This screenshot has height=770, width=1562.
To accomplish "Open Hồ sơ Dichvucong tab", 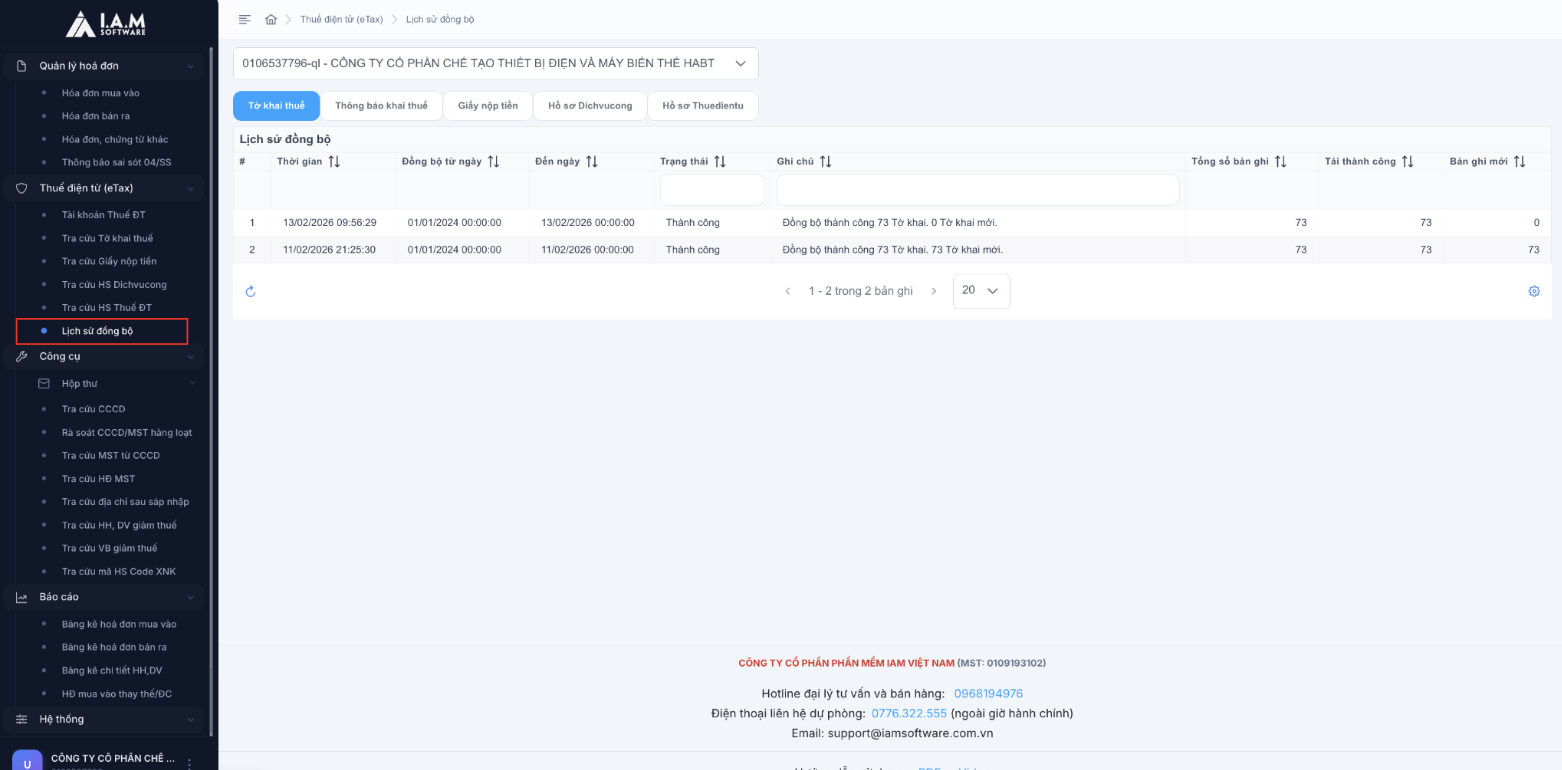I will click(590, 106).
